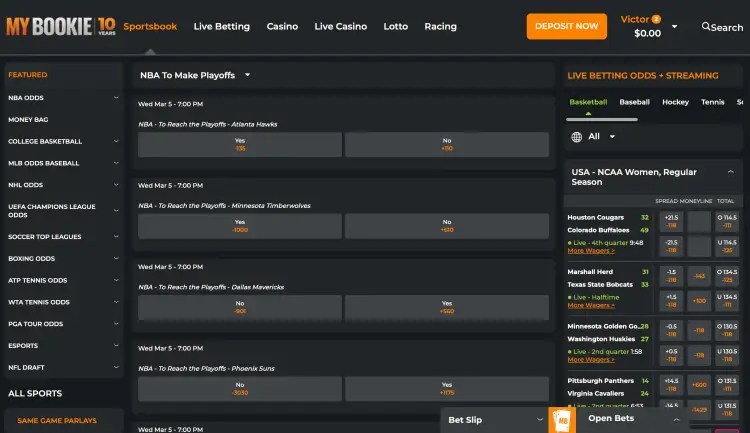
Task: Bet Yes on Atlanta Hawks reaching playoffs
Action: (x=240, y=144)
